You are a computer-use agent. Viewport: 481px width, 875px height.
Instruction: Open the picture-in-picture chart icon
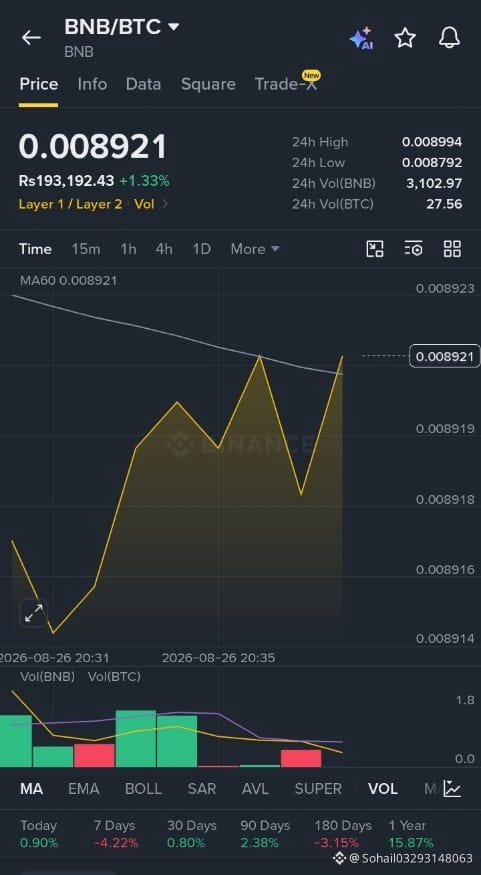tap(374, 249)
